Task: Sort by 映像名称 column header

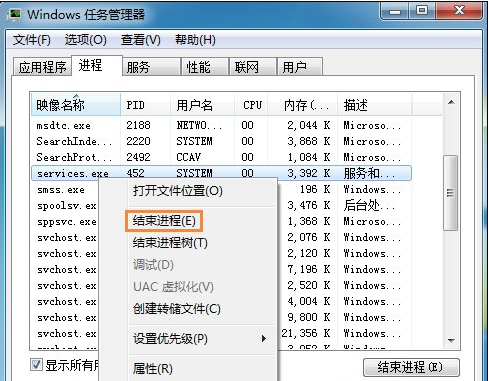Action: pyautogui.click(x=76, y=105)
